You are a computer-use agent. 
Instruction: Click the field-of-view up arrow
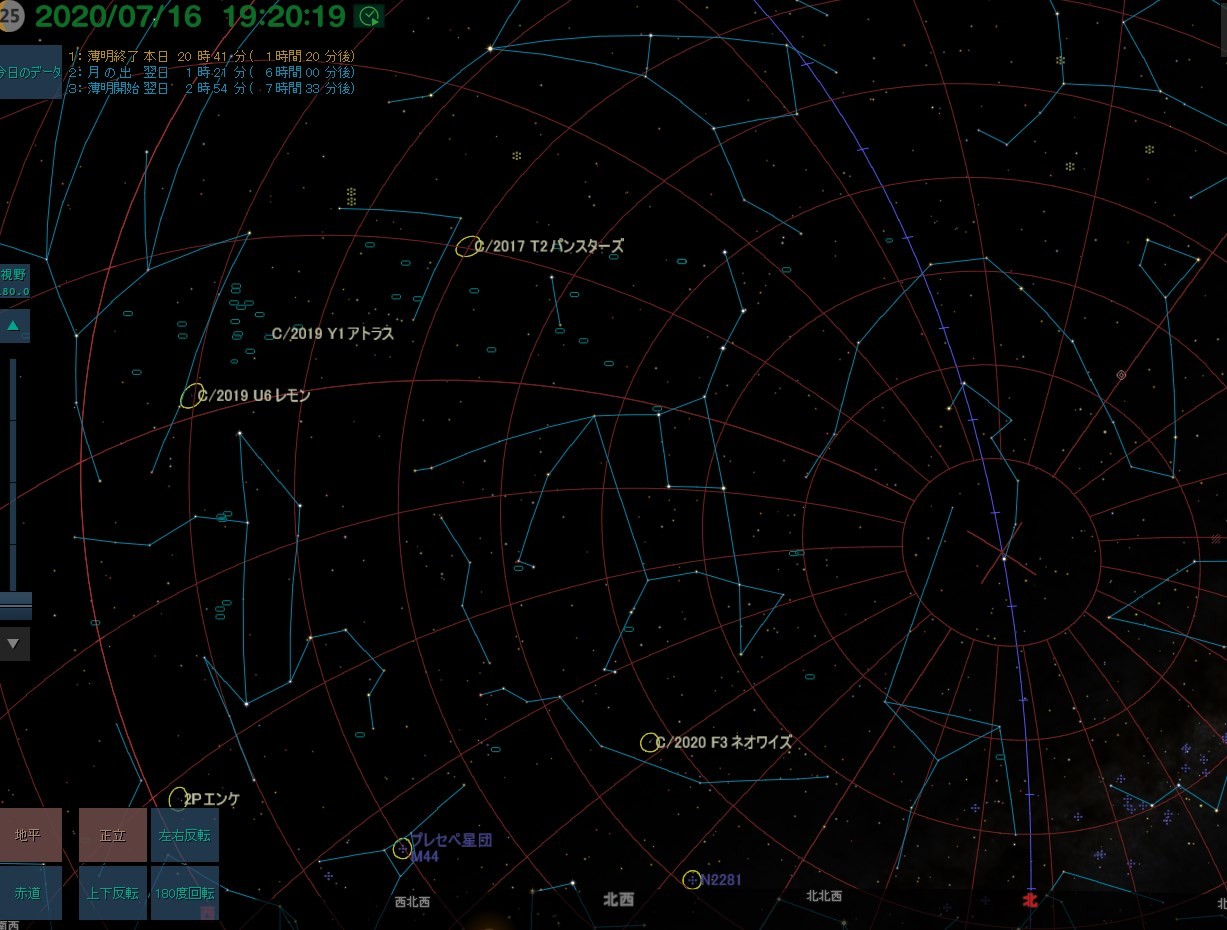pyautogui.click(x=14, y=326)
